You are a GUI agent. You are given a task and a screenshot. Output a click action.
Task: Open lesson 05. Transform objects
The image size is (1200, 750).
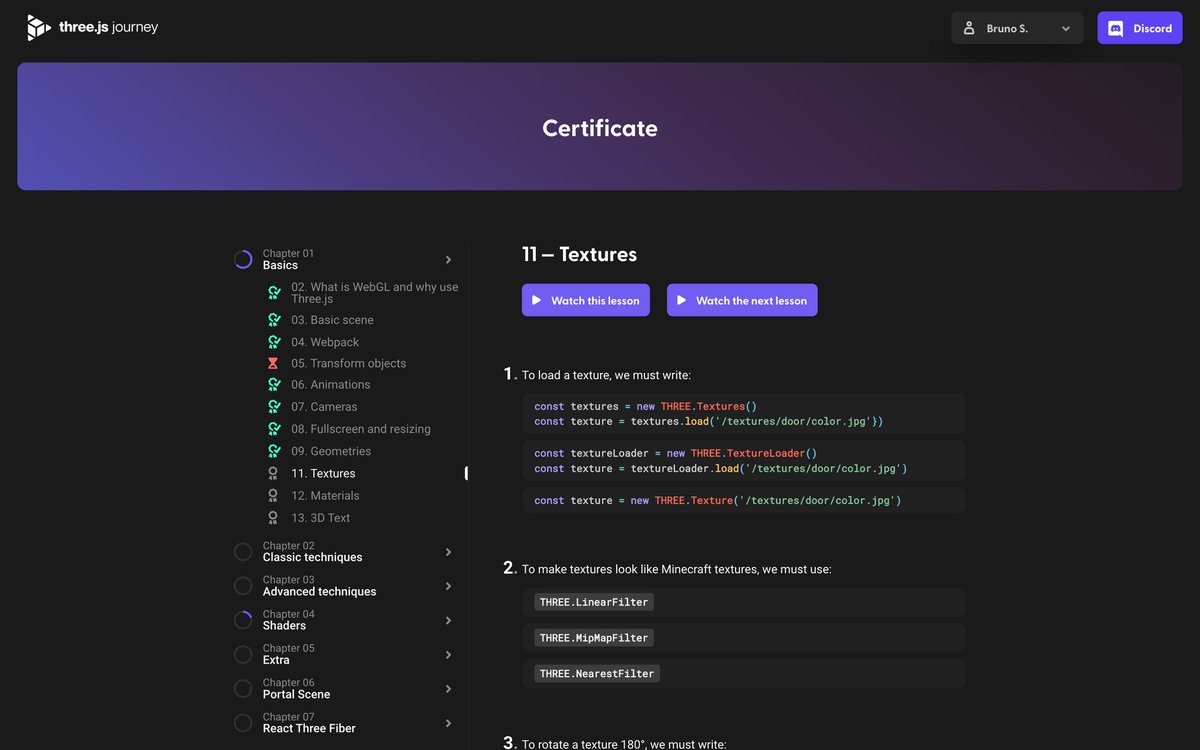point(349,364)
